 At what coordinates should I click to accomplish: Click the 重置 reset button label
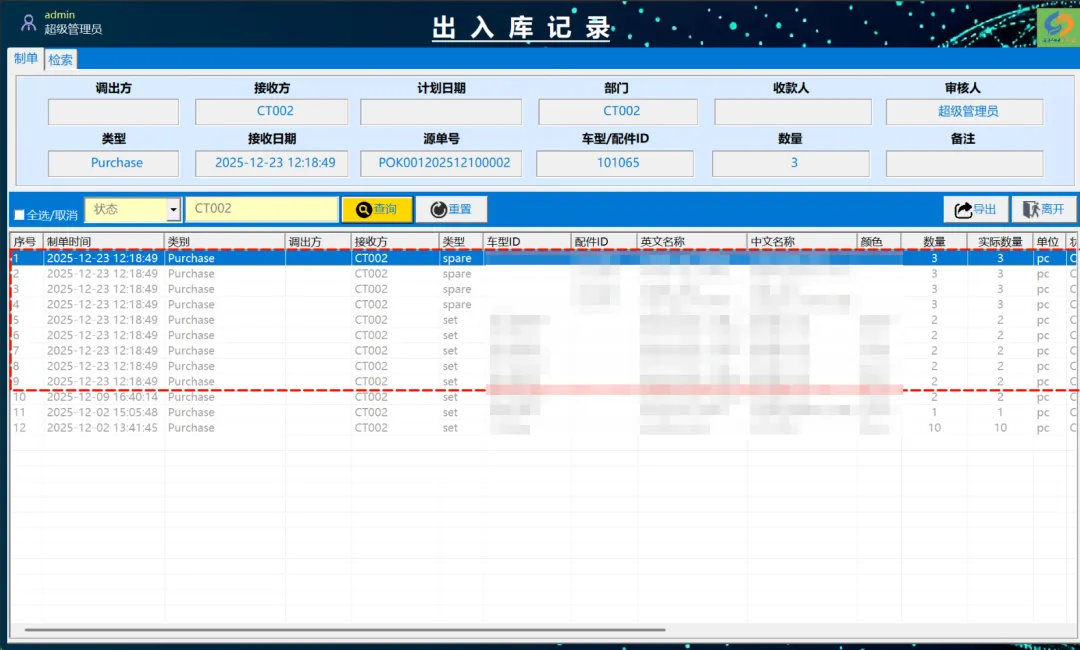click(460, 209)
